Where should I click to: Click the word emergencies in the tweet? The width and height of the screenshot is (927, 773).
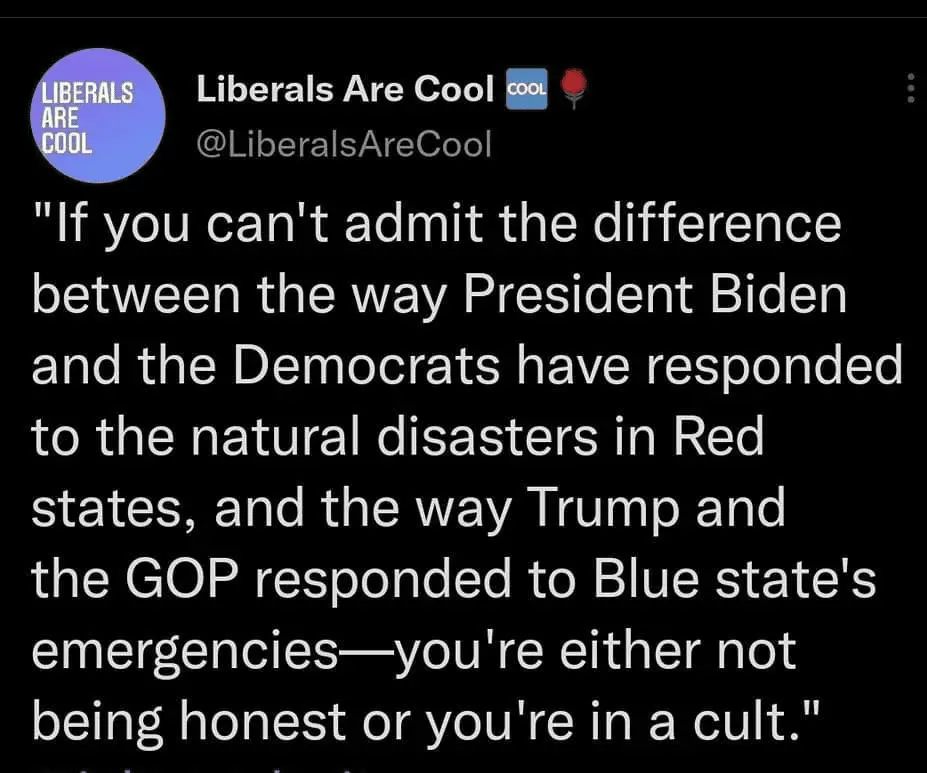184,652
